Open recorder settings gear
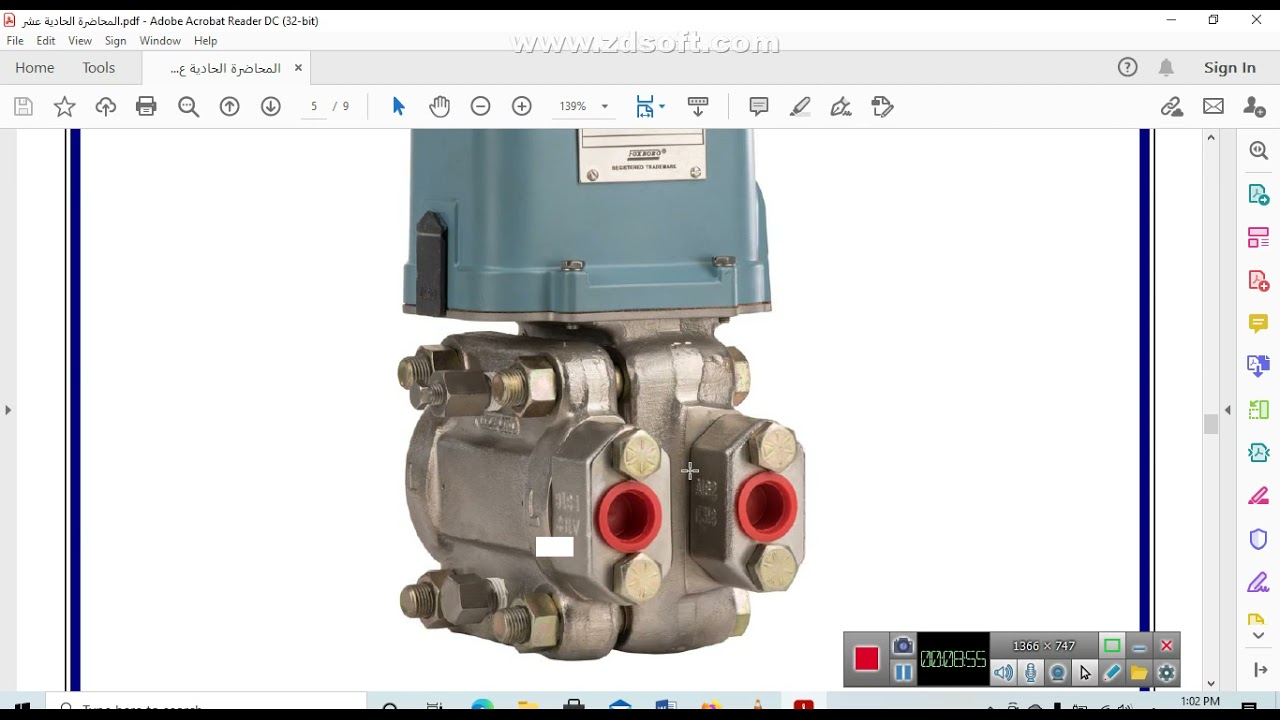The width and height of the screenshot is (1280, 720). pos(1166,673)
